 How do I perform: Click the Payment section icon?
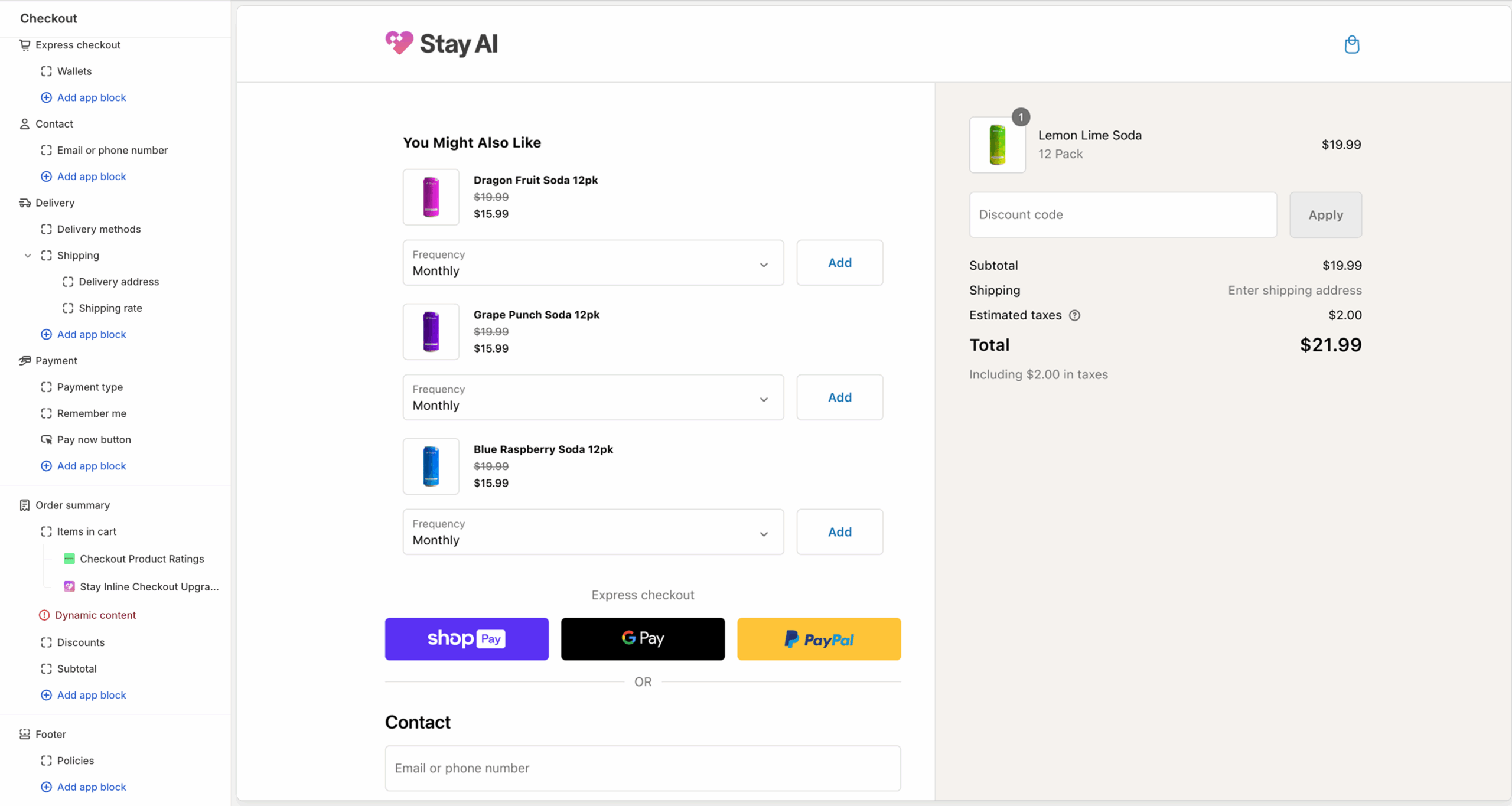[24, 360]
